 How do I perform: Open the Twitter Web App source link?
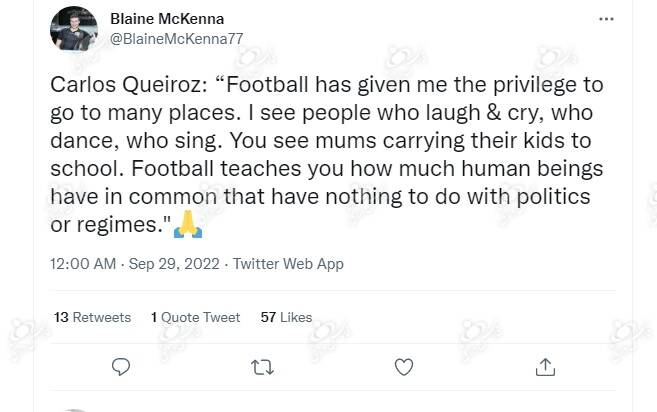coord(288,264)
